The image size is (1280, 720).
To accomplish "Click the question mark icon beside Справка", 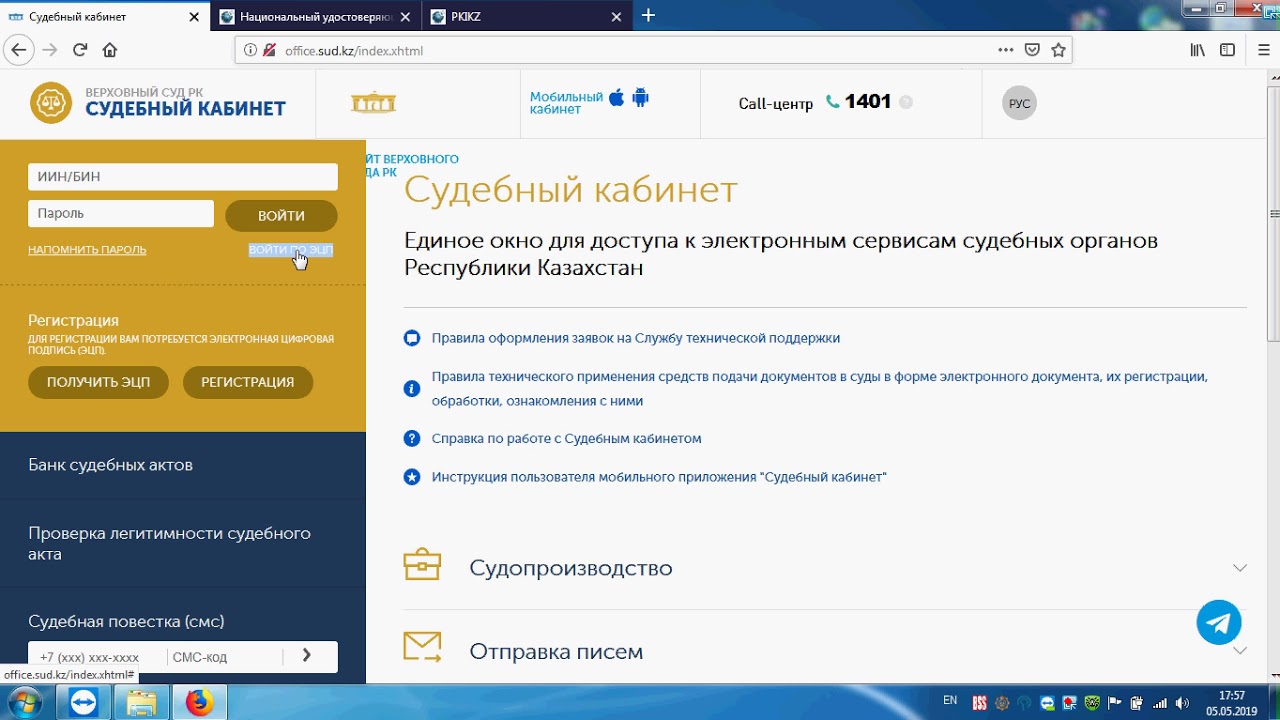I will click(412, 439).
